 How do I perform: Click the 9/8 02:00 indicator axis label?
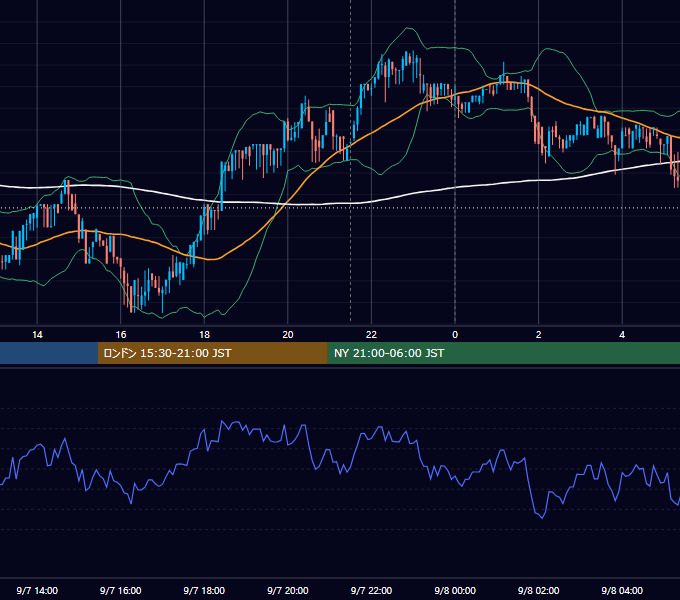coord(539,590)
